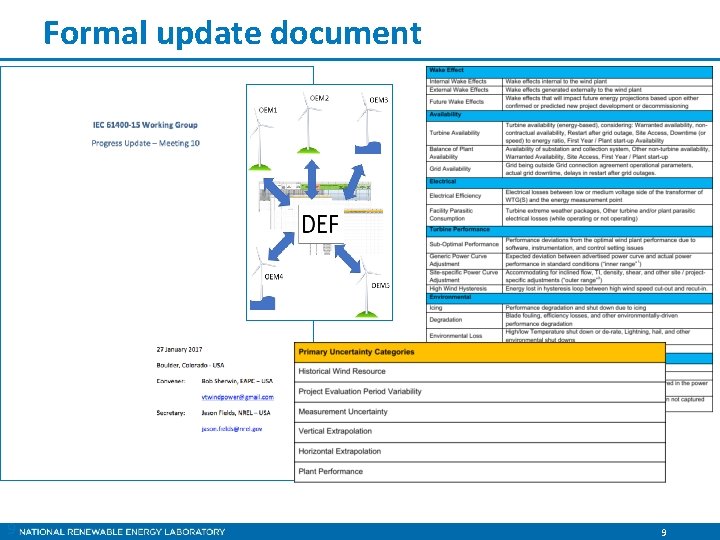The image size is (720, 540).
Task: Click the 'Future Wake Effects' cell
Action: (464, 102)
